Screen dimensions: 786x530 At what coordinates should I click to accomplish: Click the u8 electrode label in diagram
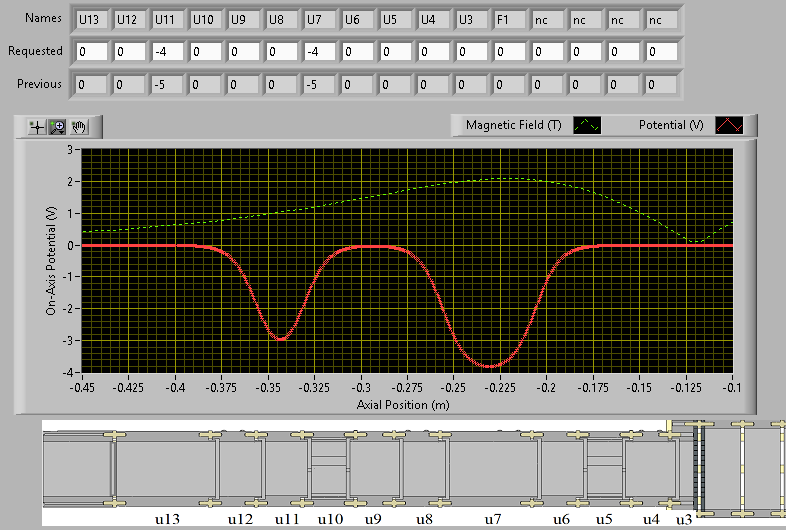click(x=424, y=519)
